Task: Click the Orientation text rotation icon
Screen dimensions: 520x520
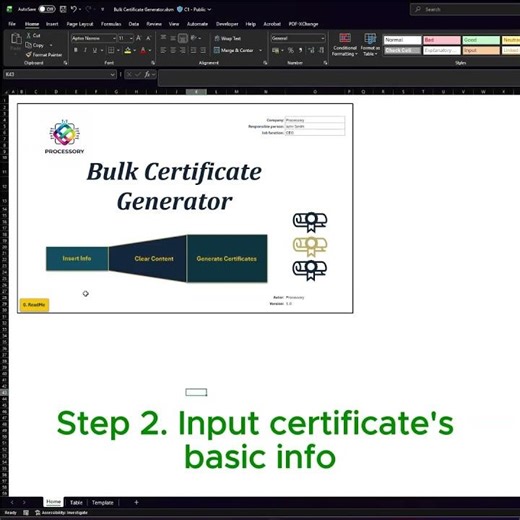Action: click(193, 38)
